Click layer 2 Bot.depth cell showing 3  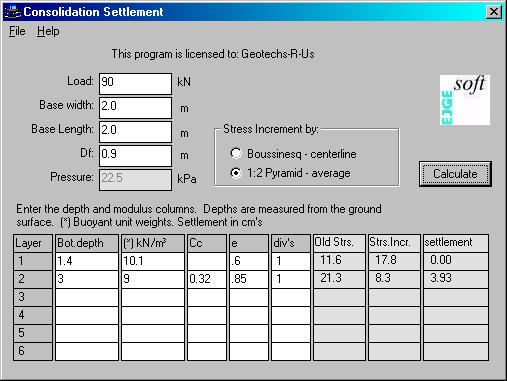(87, 279)
